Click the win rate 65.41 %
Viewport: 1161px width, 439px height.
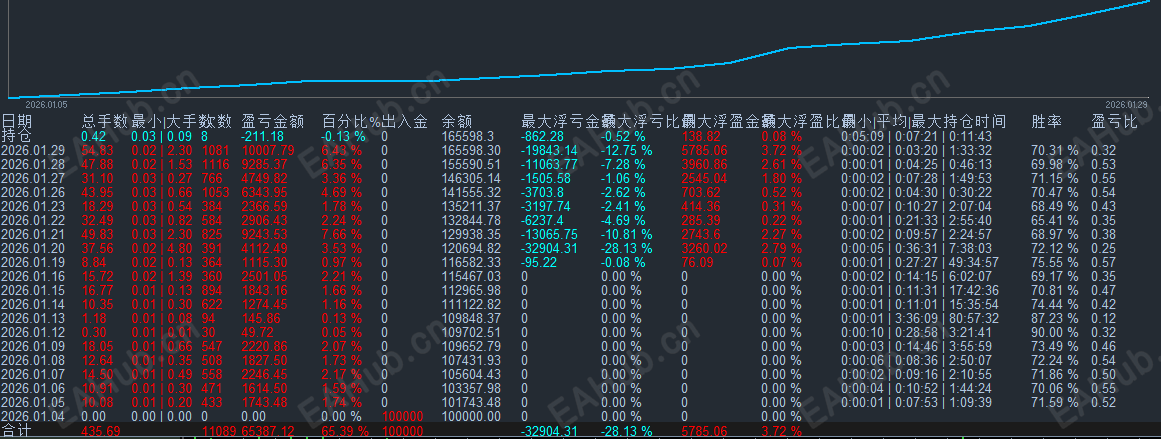pos(1055,221)
